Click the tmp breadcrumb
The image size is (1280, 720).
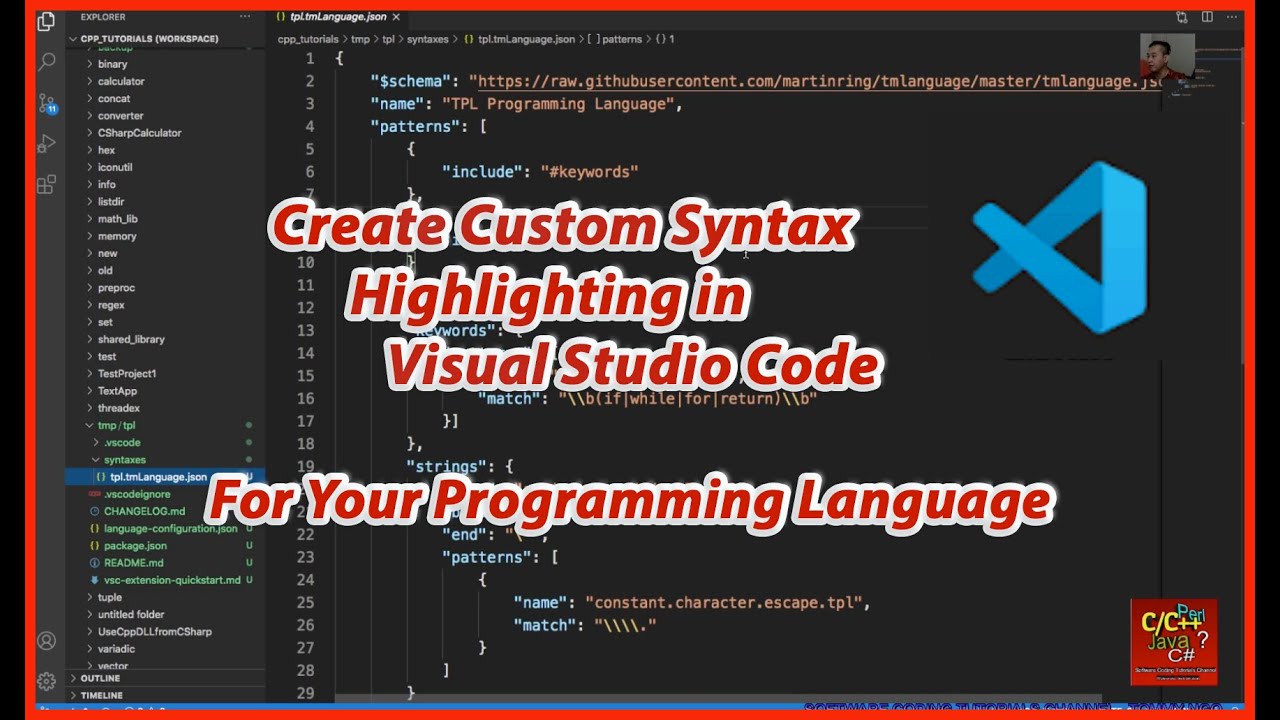tap(360, 39)
